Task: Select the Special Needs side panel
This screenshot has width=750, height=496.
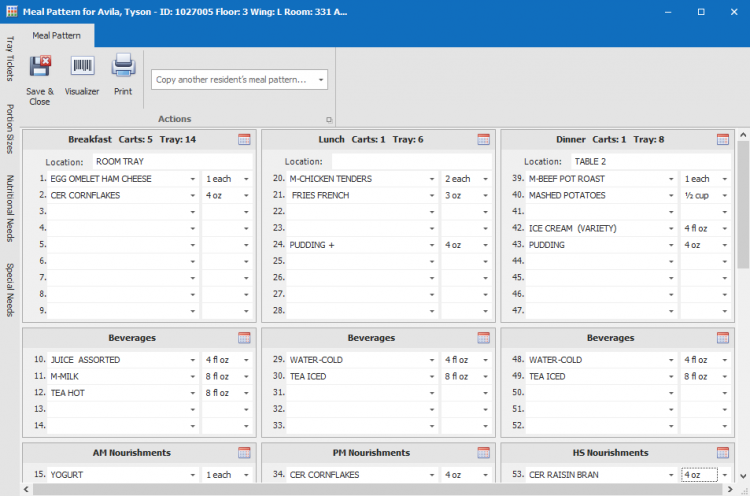Action: tap(10, 290)
